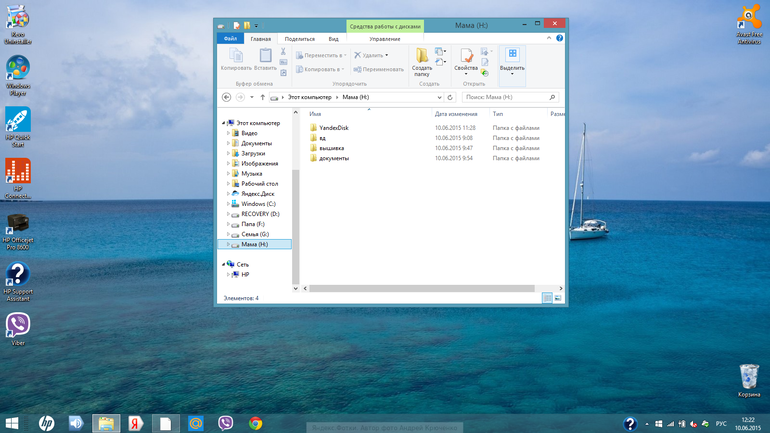Go up one folder level arrow

[x=262, y=97]
